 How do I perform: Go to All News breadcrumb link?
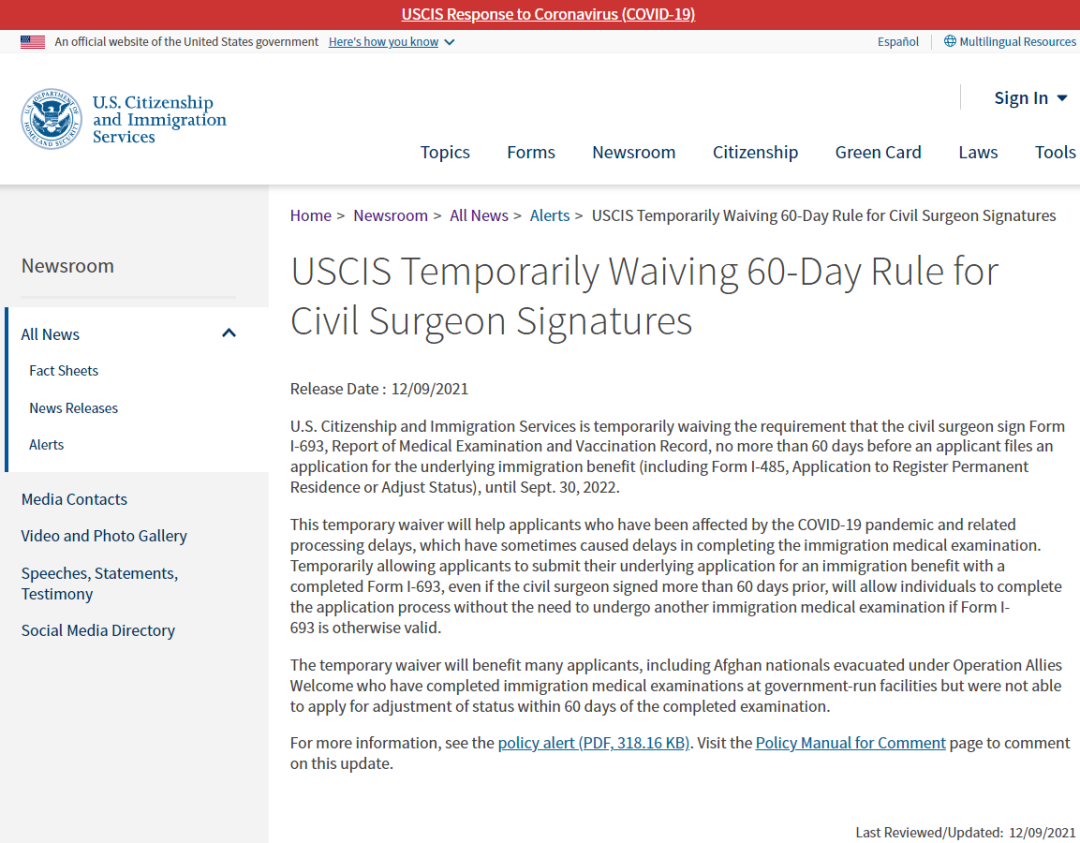coord(479,216)
